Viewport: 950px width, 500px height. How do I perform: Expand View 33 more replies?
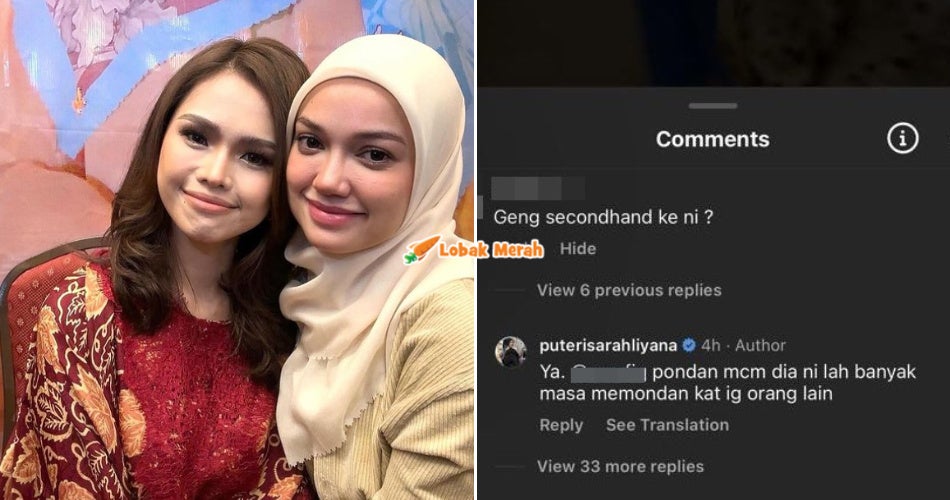tap(620, 467)
